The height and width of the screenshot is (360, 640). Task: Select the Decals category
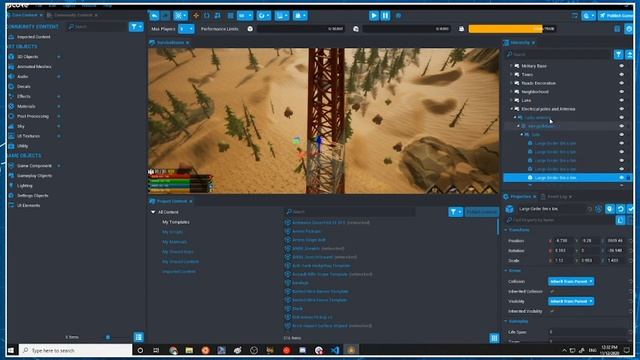pos(24,87)
